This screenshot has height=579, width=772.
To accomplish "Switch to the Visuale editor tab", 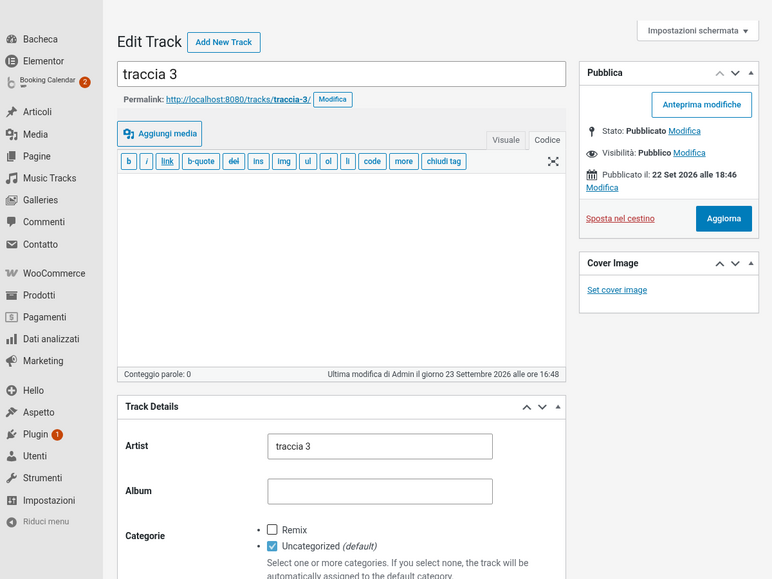I will point(506,140).
